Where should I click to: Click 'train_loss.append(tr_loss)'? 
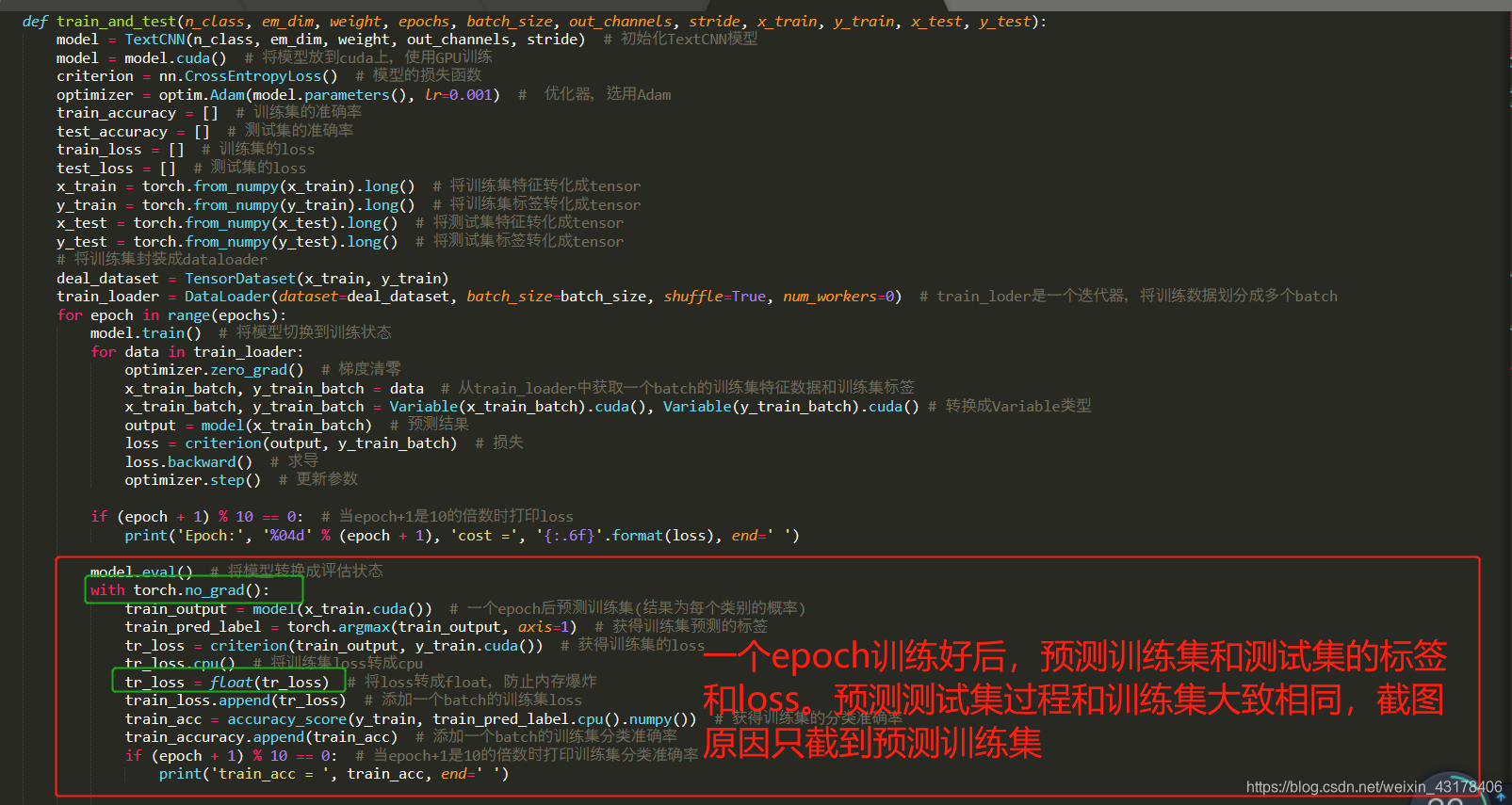coord(236,700)
